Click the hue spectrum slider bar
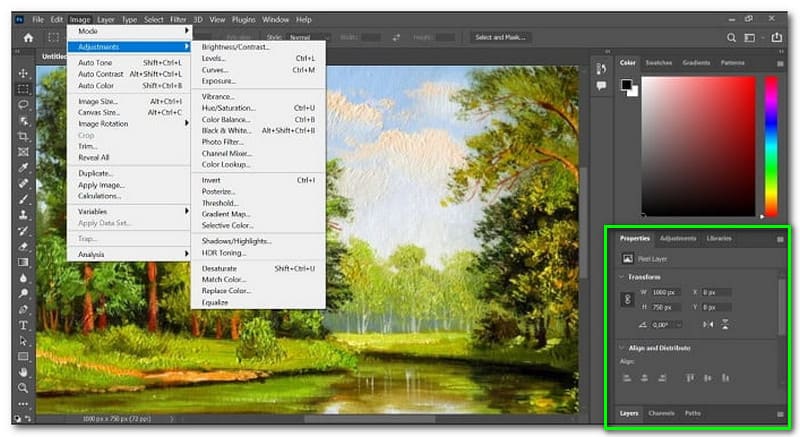 [x=771, y=145]
